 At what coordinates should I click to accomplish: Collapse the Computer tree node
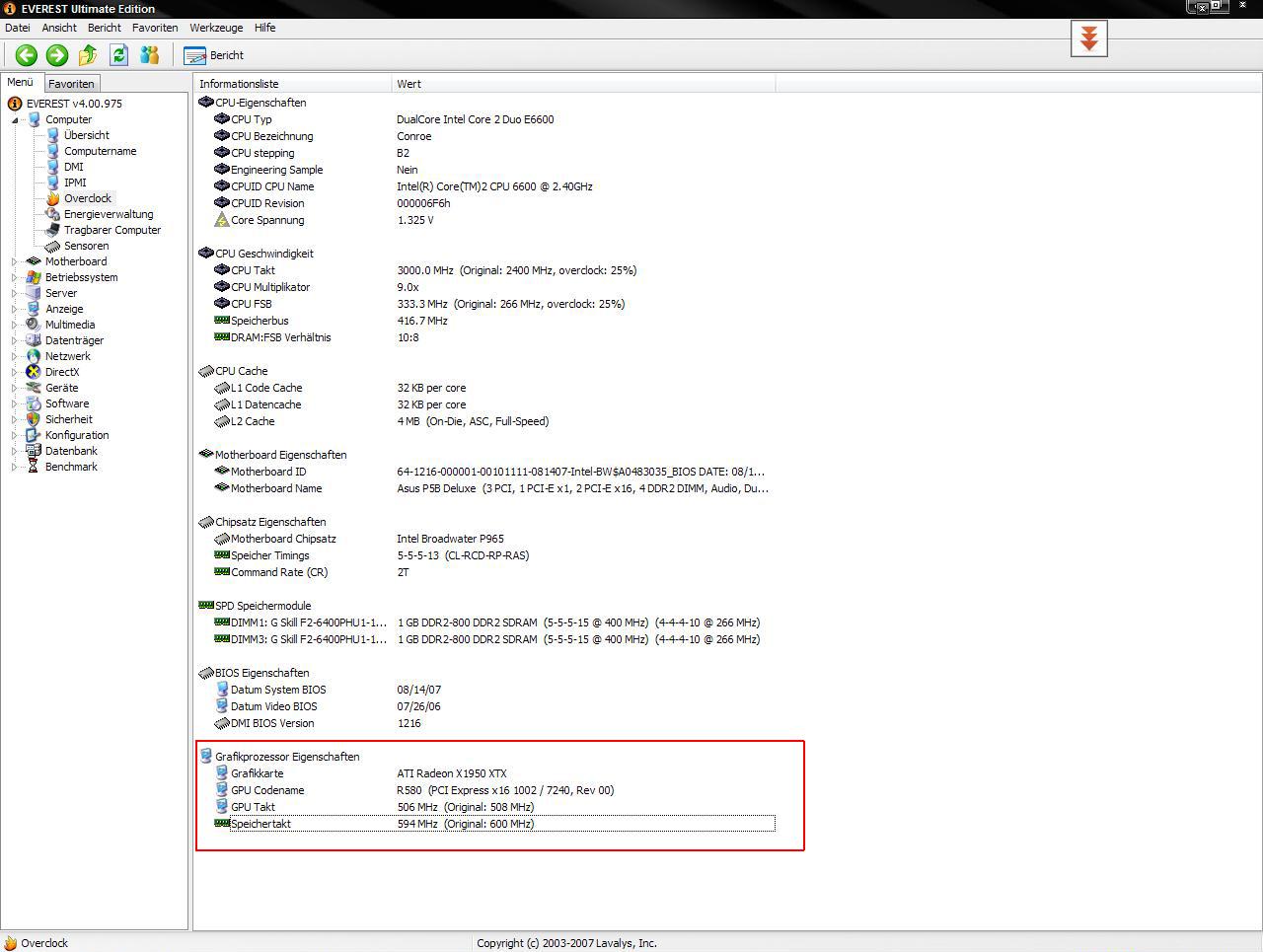(15, 120)
